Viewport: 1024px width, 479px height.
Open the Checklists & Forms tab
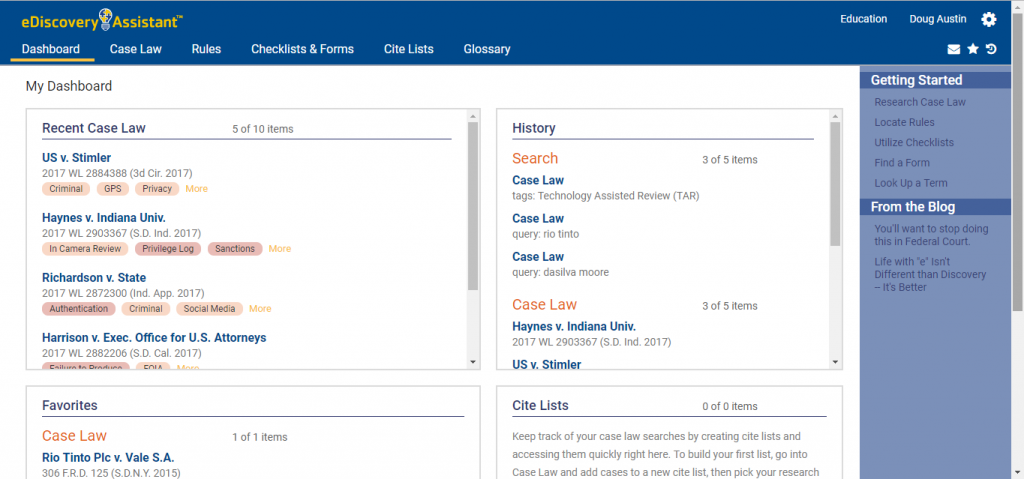(x=302, y=49)
